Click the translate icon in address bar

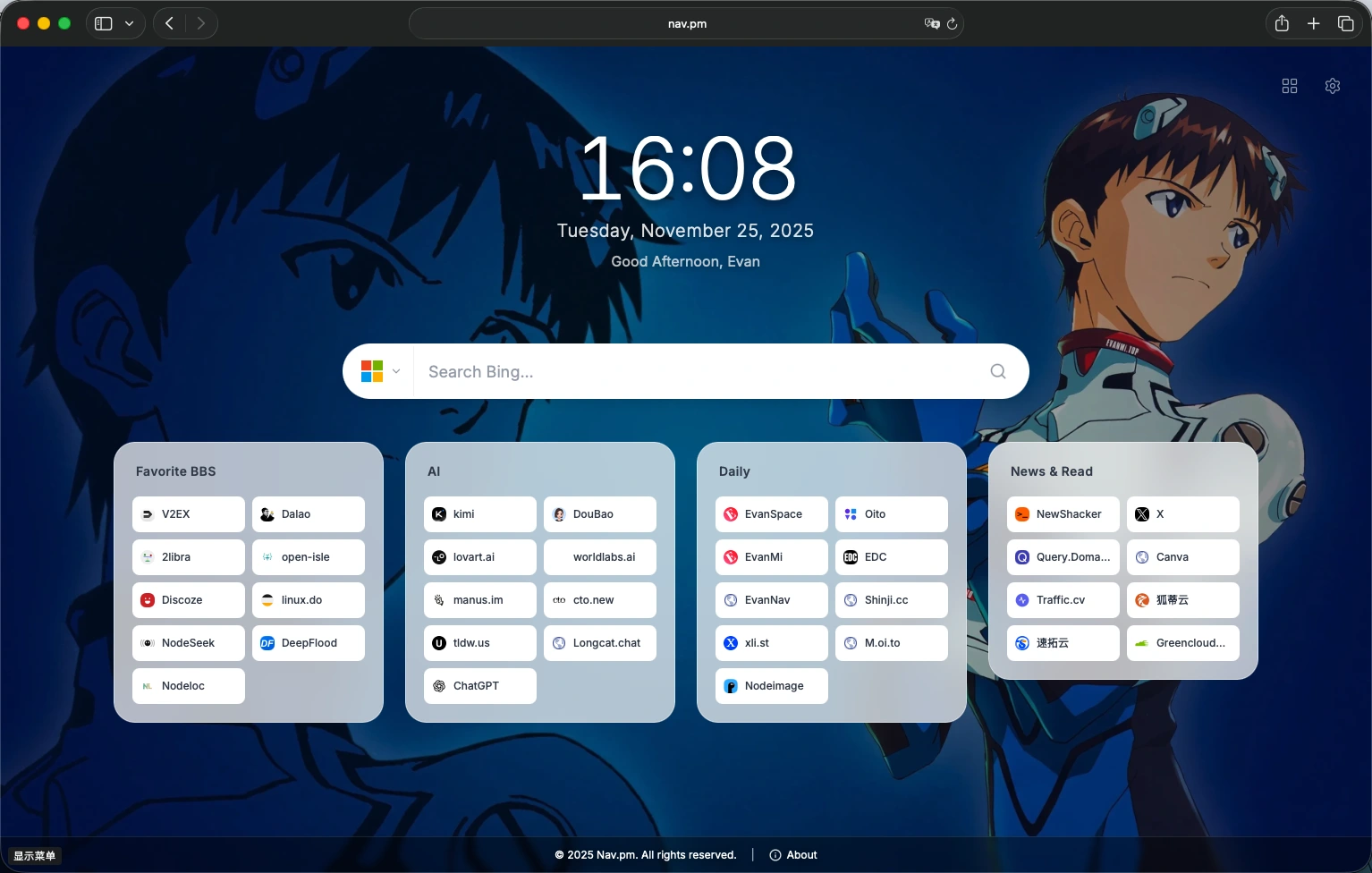(931, 24)
